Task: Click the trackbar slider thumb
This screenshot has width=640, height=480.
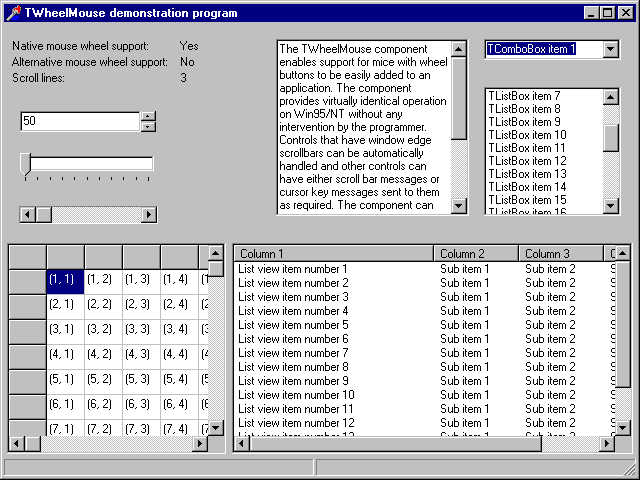Action: (x=26, y=165)
